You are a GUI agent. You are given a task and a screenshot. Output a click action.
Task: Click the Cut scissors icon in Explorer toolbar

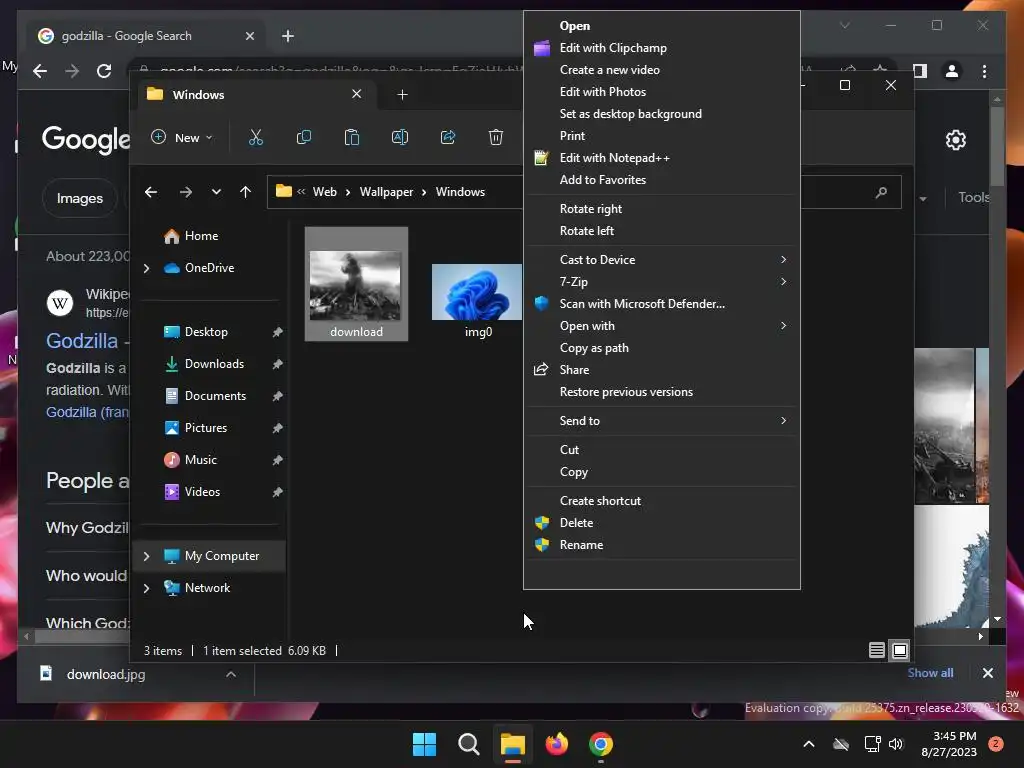(x=255, y=137)
